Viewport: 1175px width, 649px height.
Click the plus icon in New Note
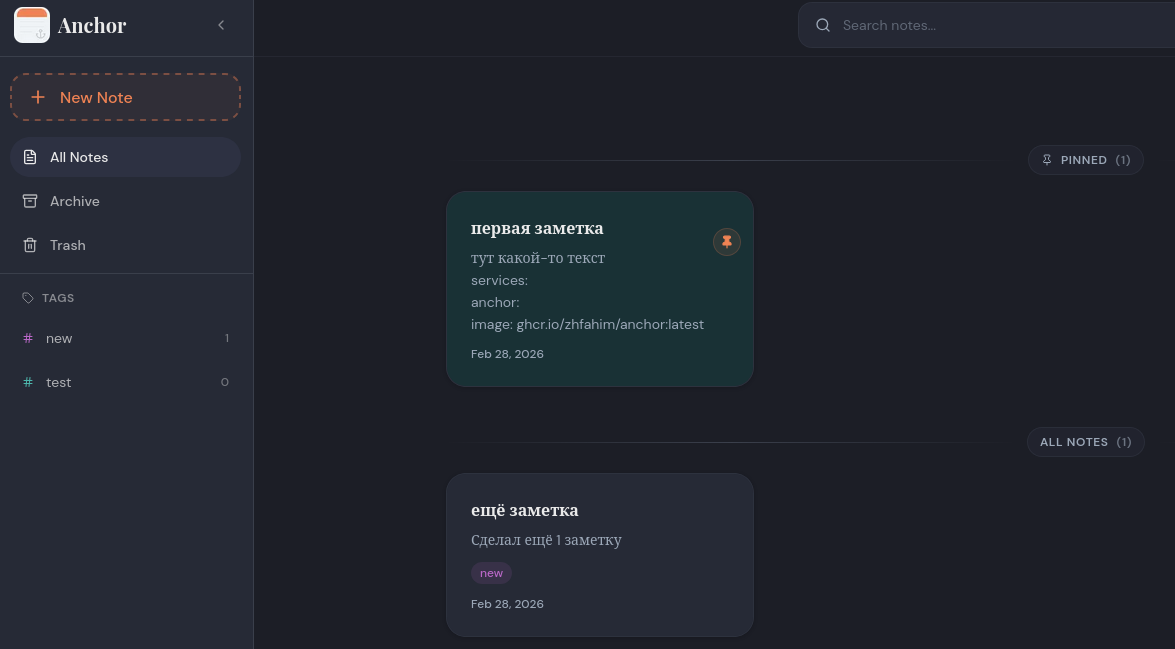(x=38, y=97)
